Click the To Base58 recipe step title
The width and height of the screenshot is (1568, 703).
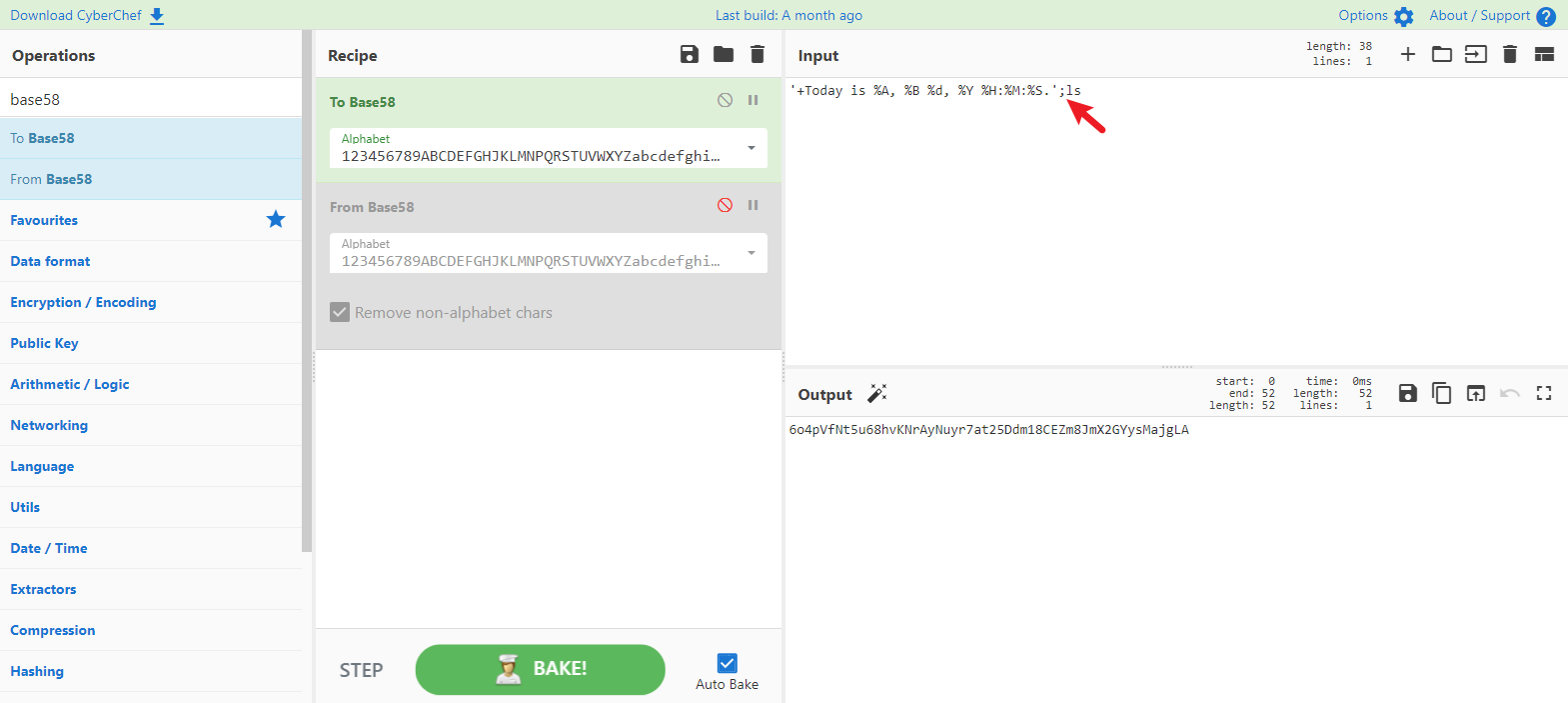pyautogui.click(x=363, y=102)
